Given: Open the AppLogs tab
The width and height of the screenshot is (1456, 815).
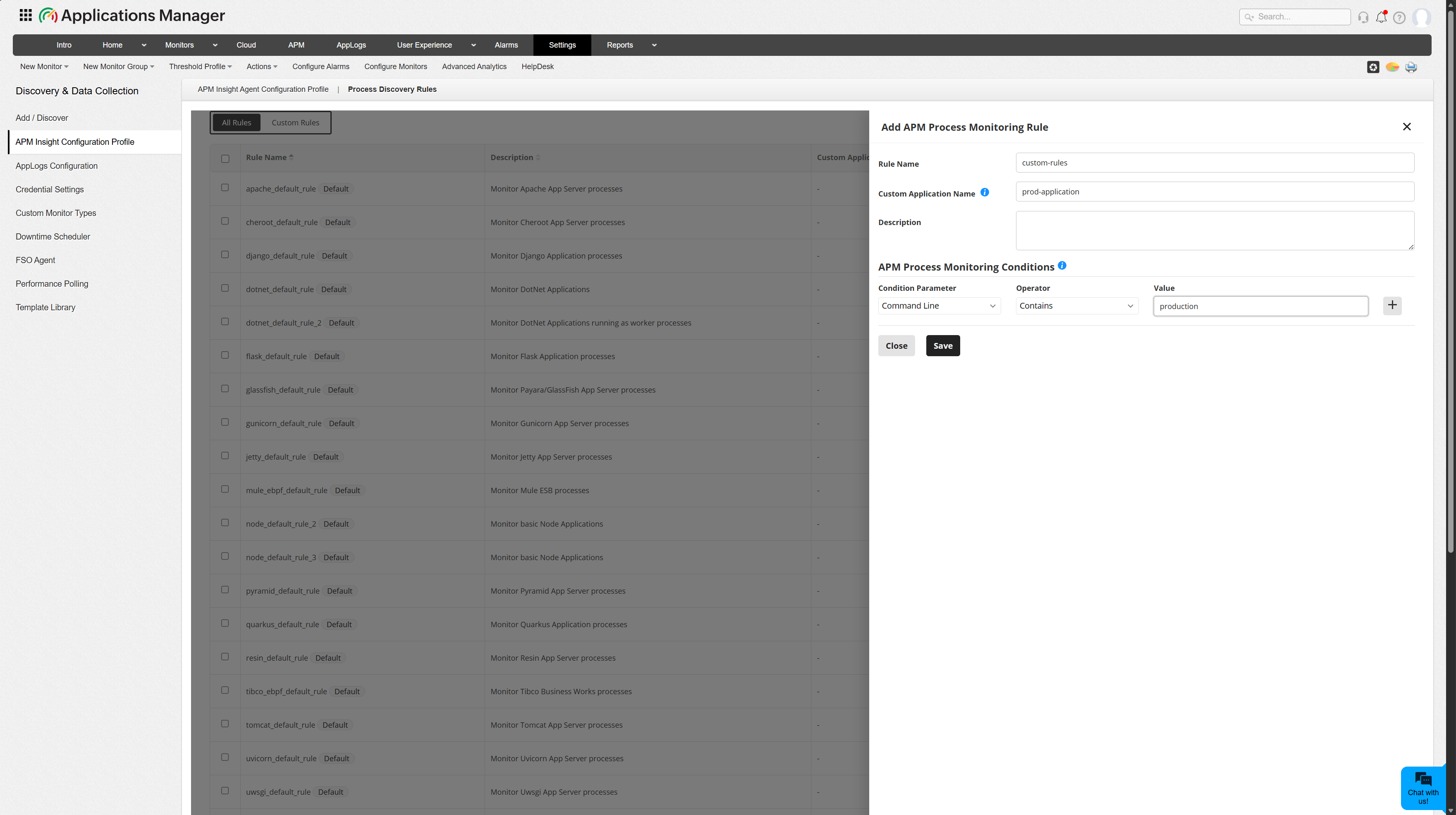Looking at the screenshot, I should tap(351, 45).
